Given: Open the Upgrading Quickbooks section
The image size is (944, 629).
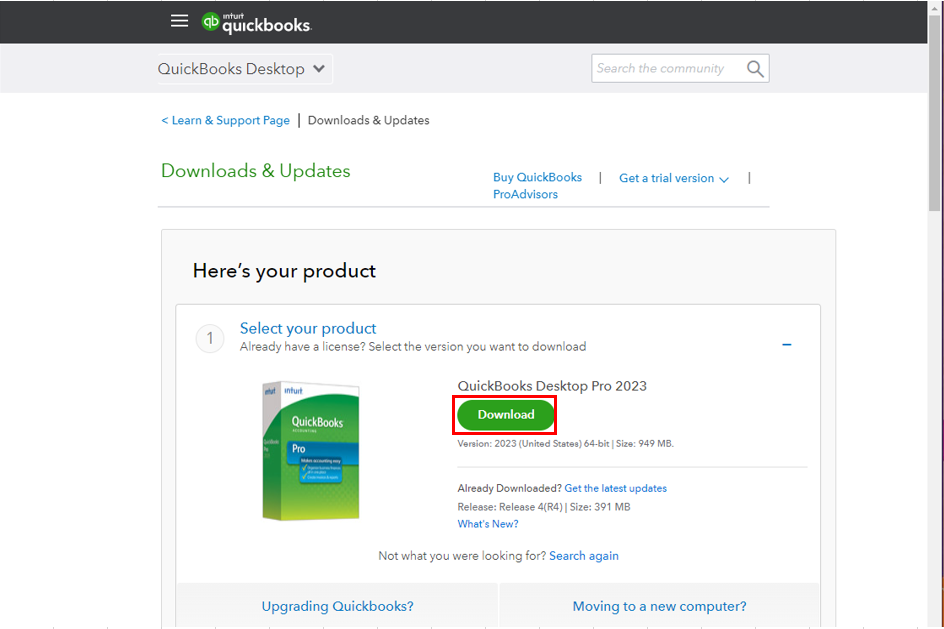Looking at the screenshot, I should point(337,606).
